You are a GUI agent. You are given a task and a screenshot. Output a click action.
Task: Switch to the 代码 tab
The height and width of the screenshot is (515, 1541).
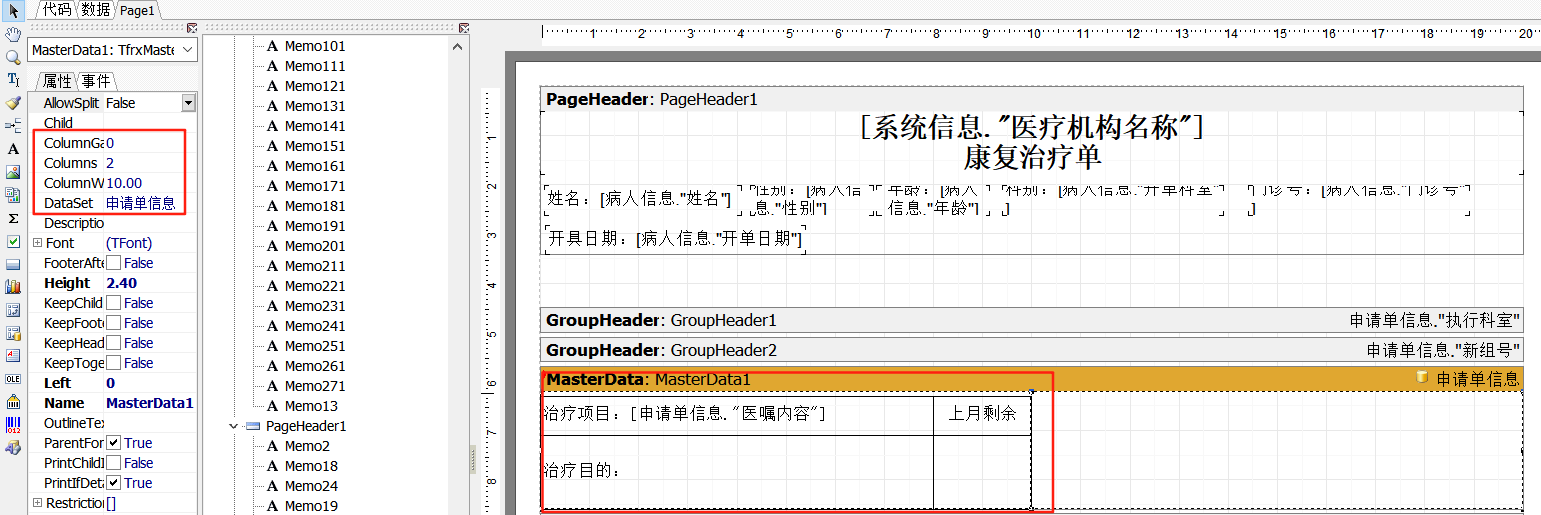pyautogui.click(x=56, y=9)
